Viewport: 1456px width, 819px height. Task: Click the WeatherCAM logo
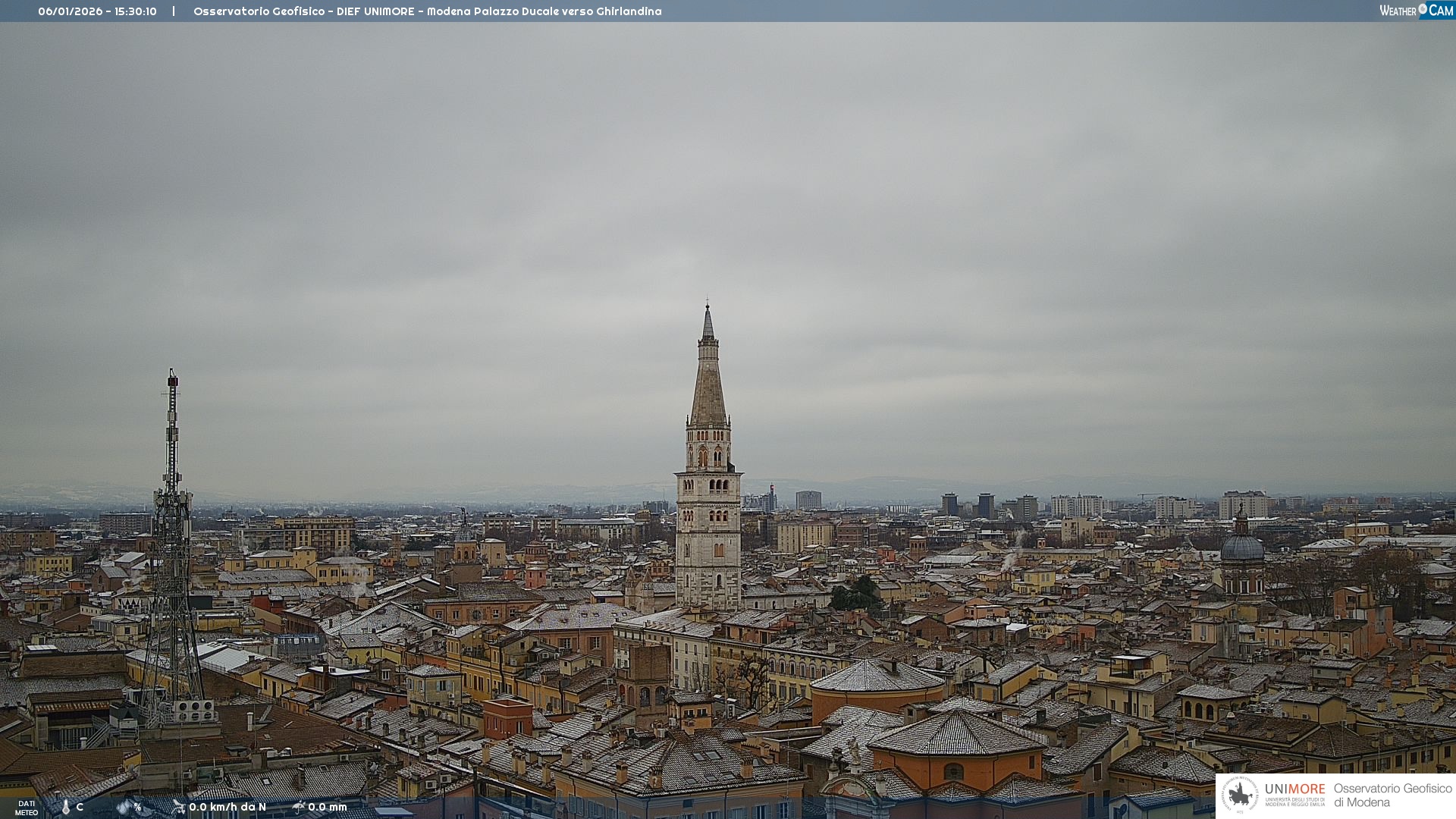1416,11
